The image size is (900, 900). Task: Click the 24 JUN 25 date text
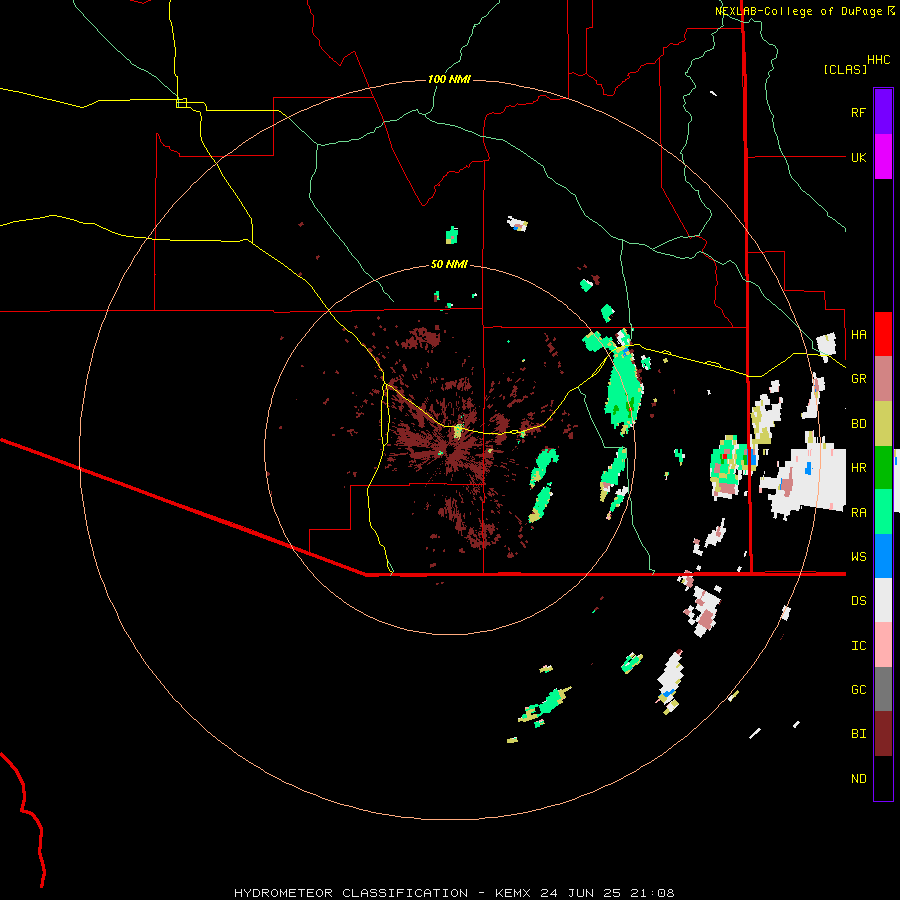(x=583, y=893)
